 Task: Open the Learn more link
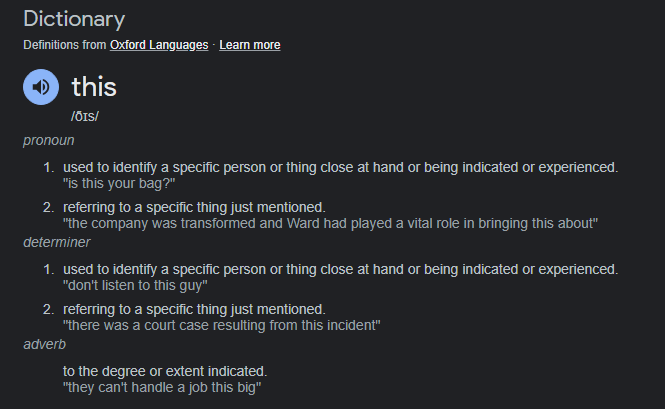click(x=250, y=45)
